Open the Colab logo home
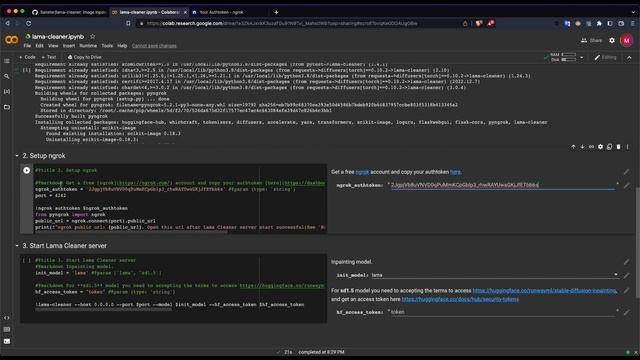Image resolution: width=640 pixels, height=360 pixels. point(11,40)
